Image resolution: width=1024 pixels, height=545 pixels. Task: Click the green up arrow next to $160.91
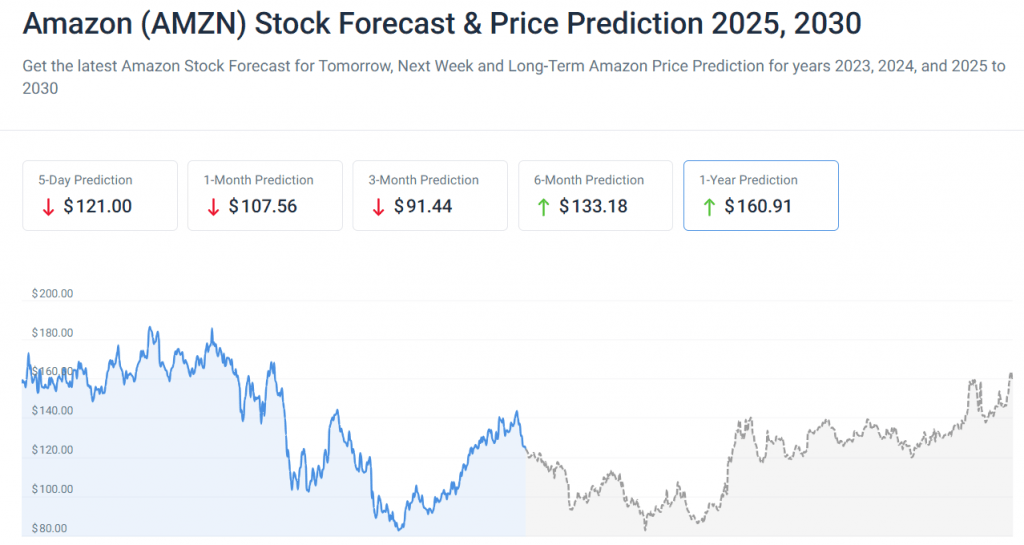(707, 207)
